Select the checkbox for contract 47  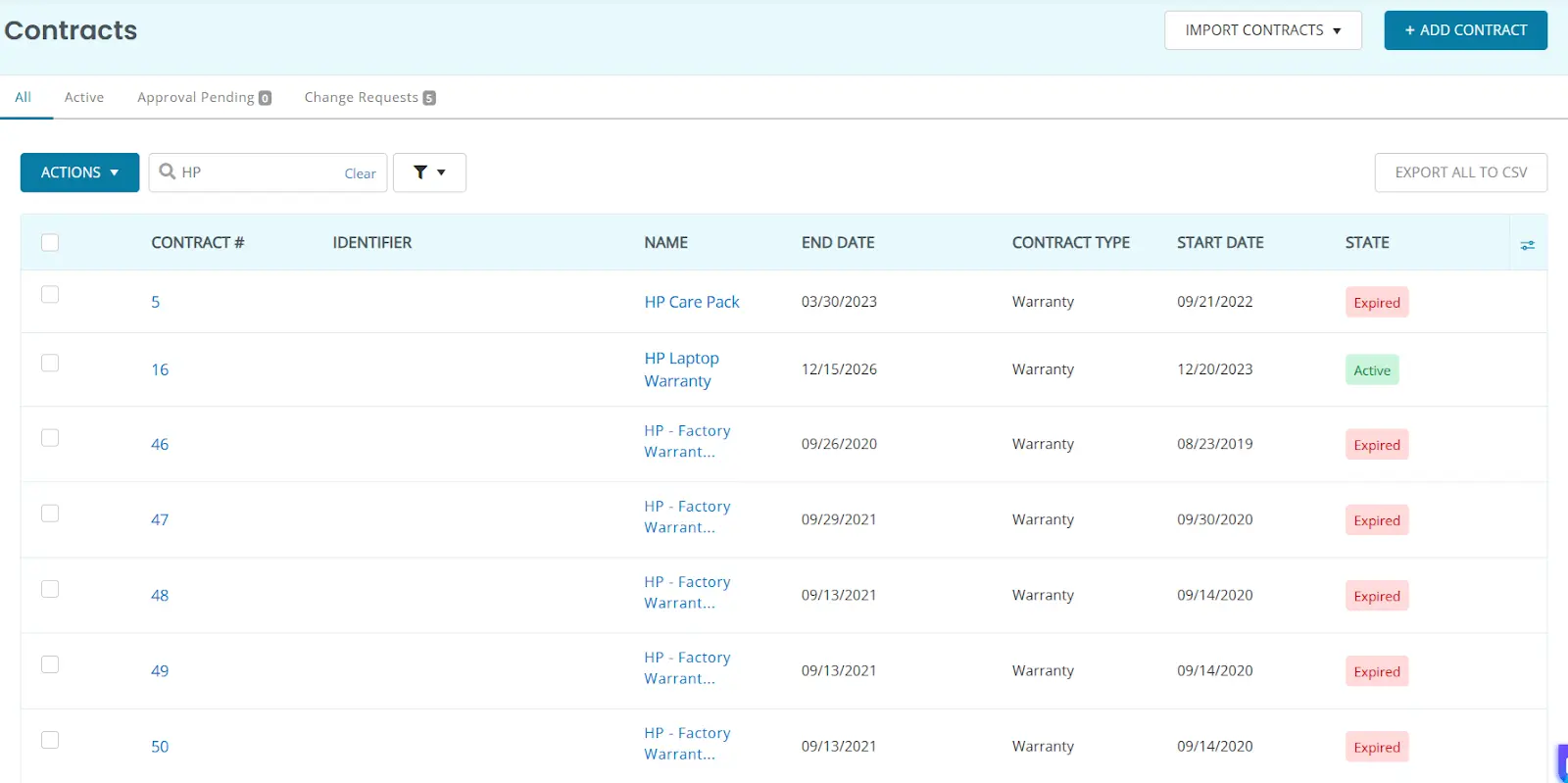(x=50, y=514)
